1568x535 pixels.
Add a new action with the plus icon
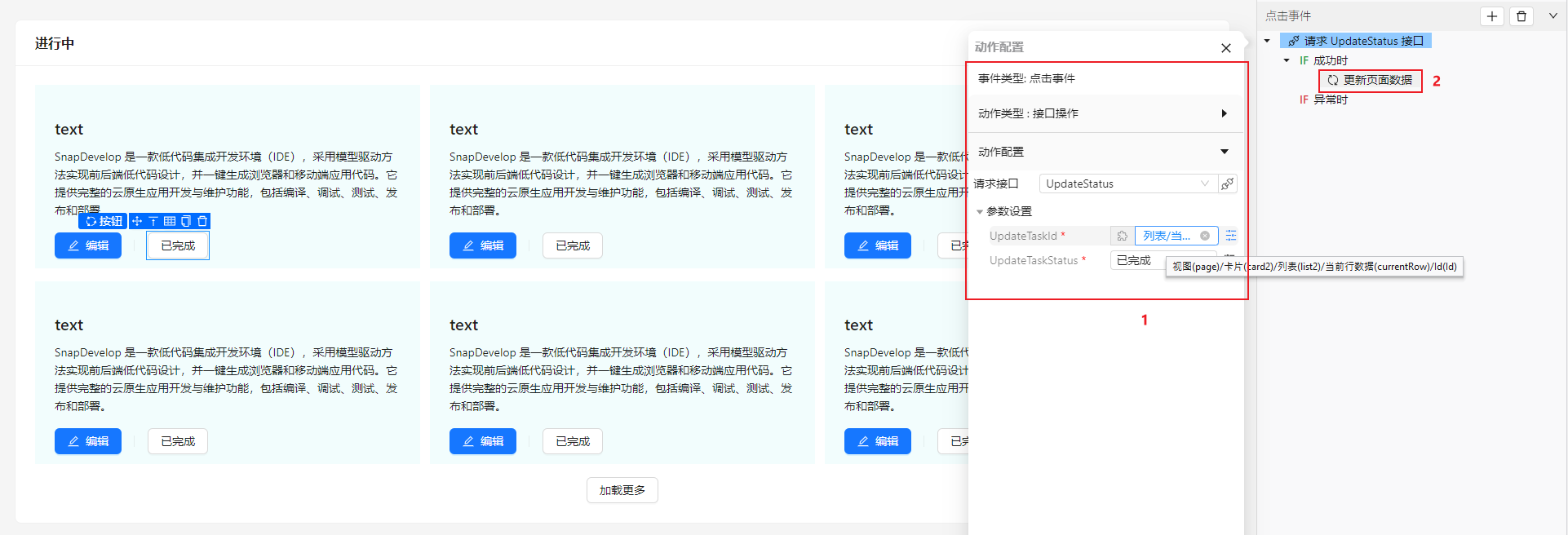tap(1492, 16)
